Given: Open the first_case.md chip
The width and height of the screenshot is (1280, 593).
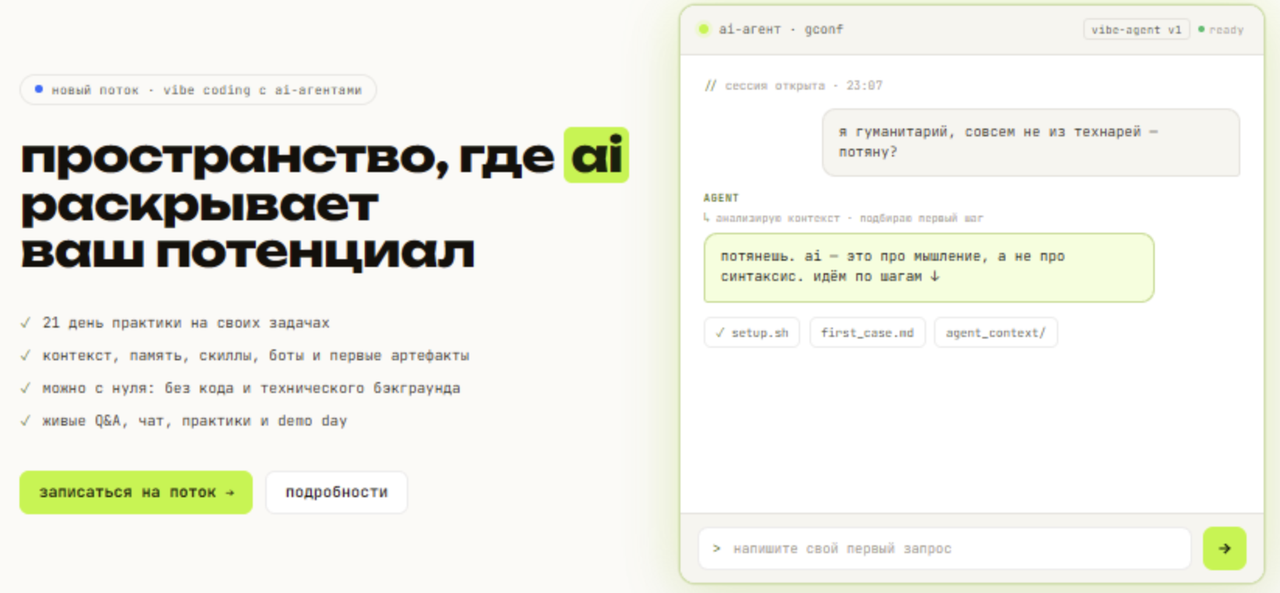Looking at the screenshot, I should 867,333.
